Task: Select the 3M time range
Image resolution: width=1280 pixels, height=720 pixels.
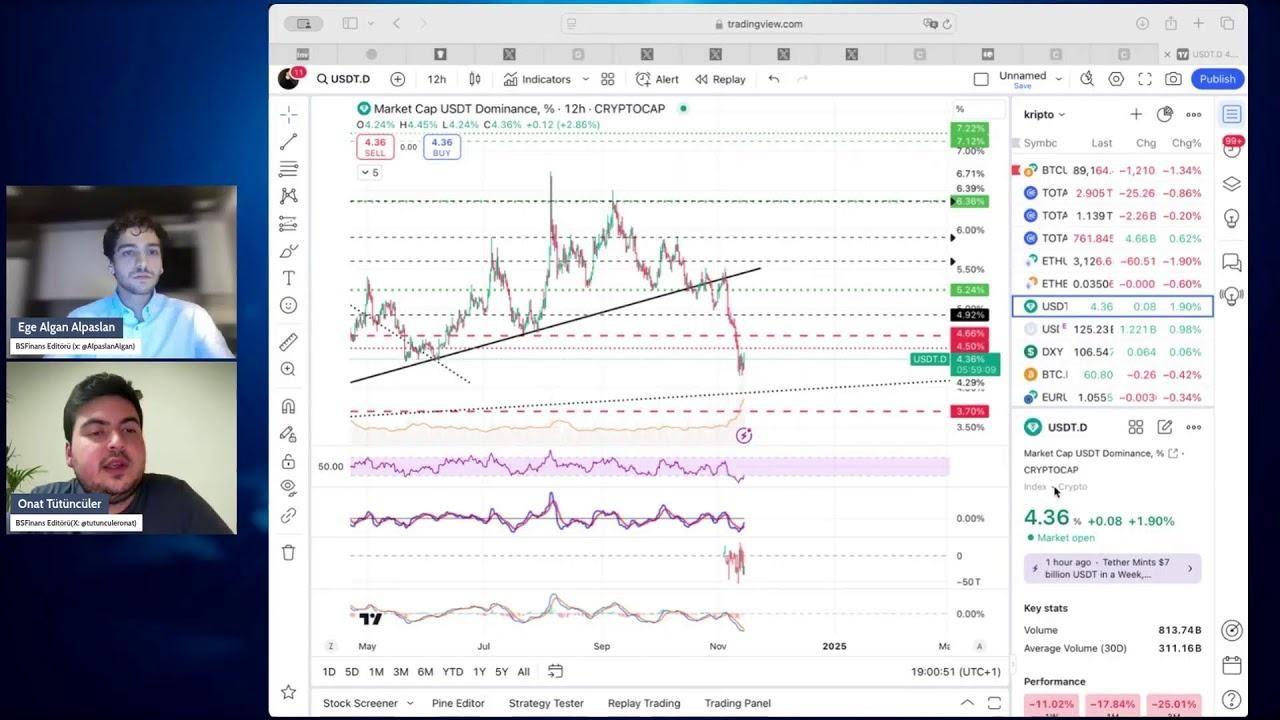Action: coord(400,672)
